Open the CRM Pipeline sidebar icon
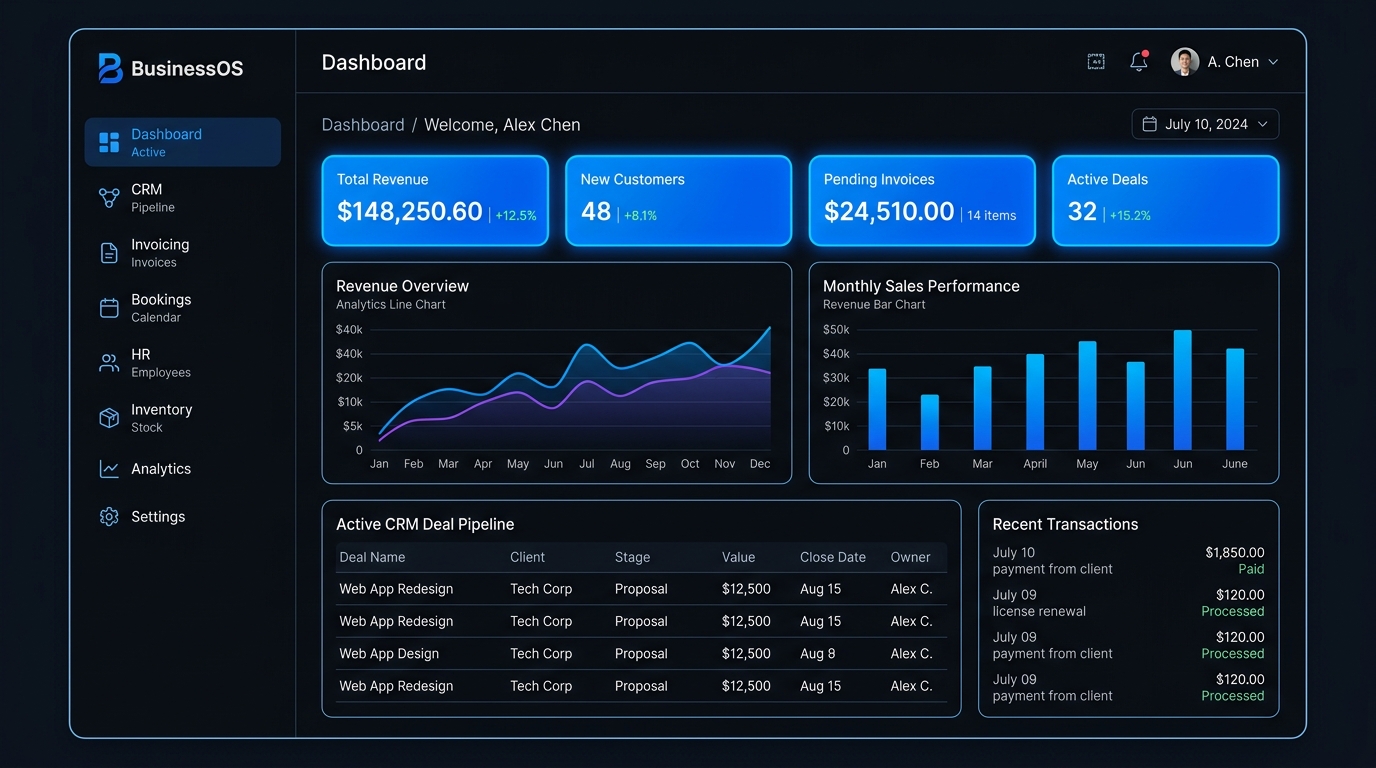The width and height of the screenshot is (1376, 768). (x=109, y=197)
